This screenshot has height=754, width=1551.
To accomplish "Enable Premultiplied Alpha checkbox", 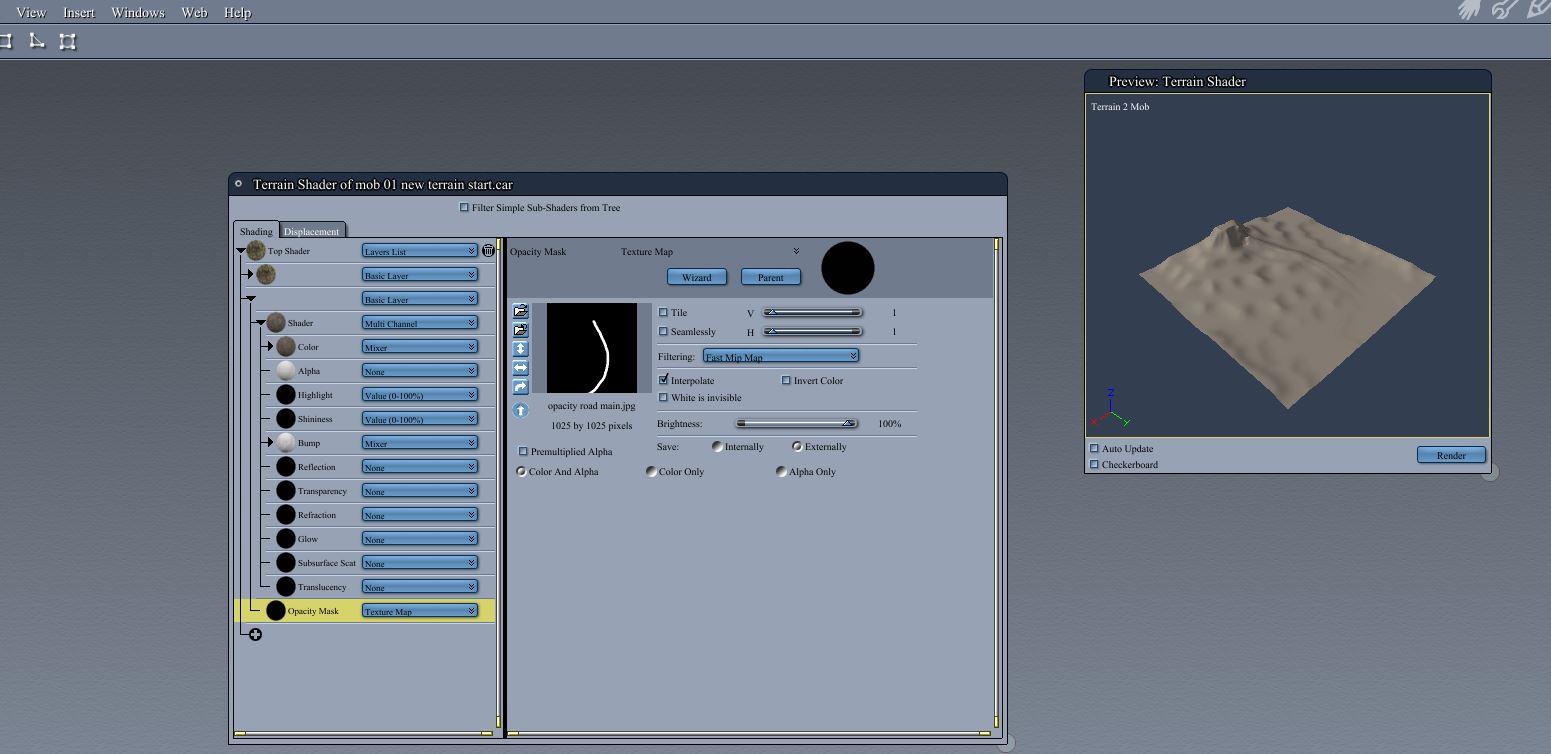I will pos(523,452).
